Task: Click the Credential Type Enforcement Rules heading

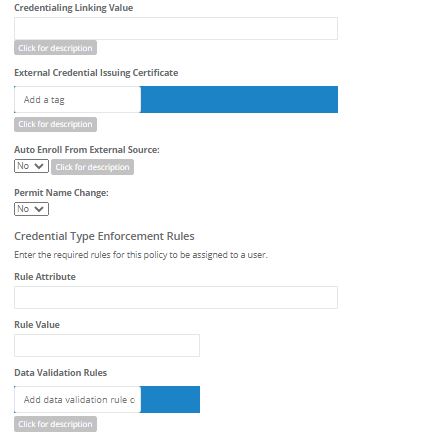Action: (x=104, y=236)
